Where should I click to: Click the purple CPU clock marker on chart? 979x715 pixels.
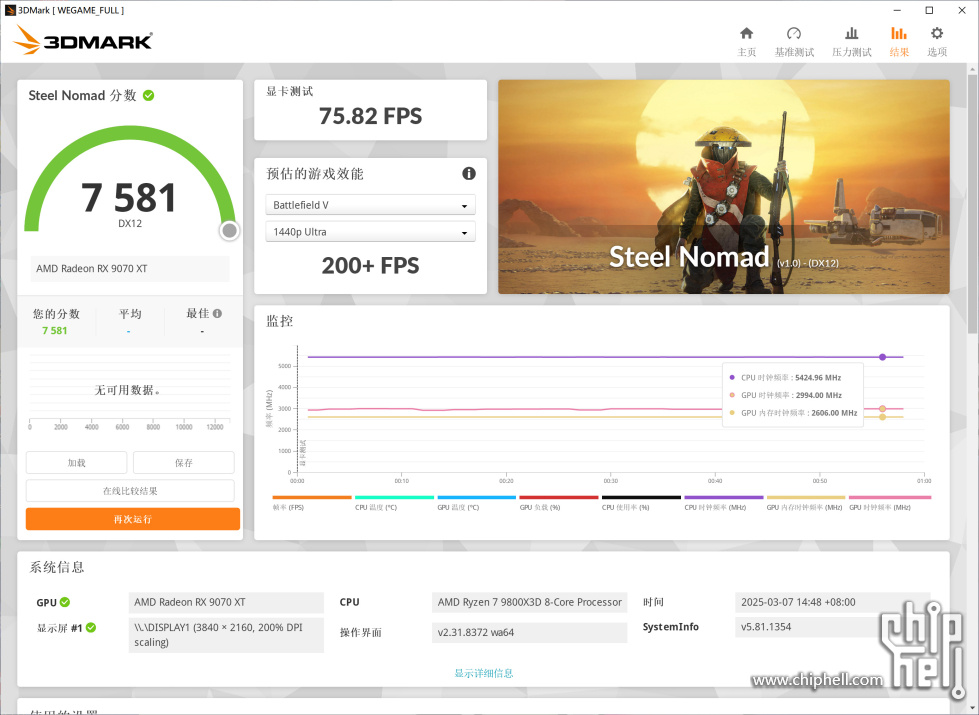[x=882, y=357]
